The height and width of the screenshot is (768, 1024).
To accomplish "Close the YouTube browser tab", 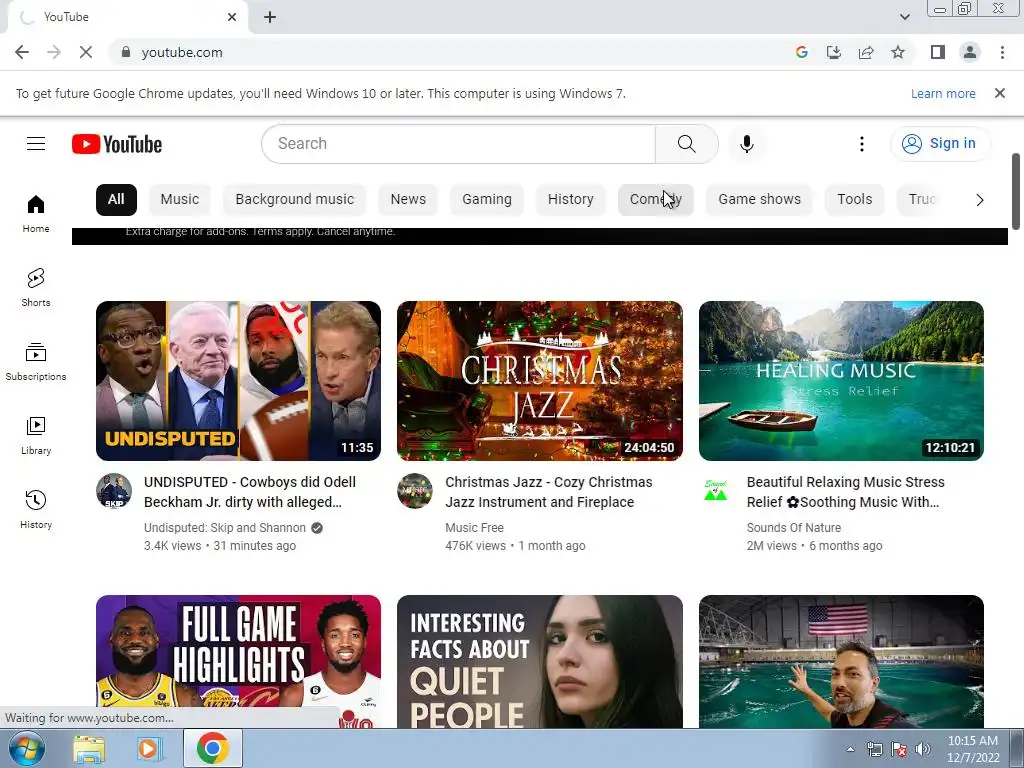I will [x=232, y=17].
